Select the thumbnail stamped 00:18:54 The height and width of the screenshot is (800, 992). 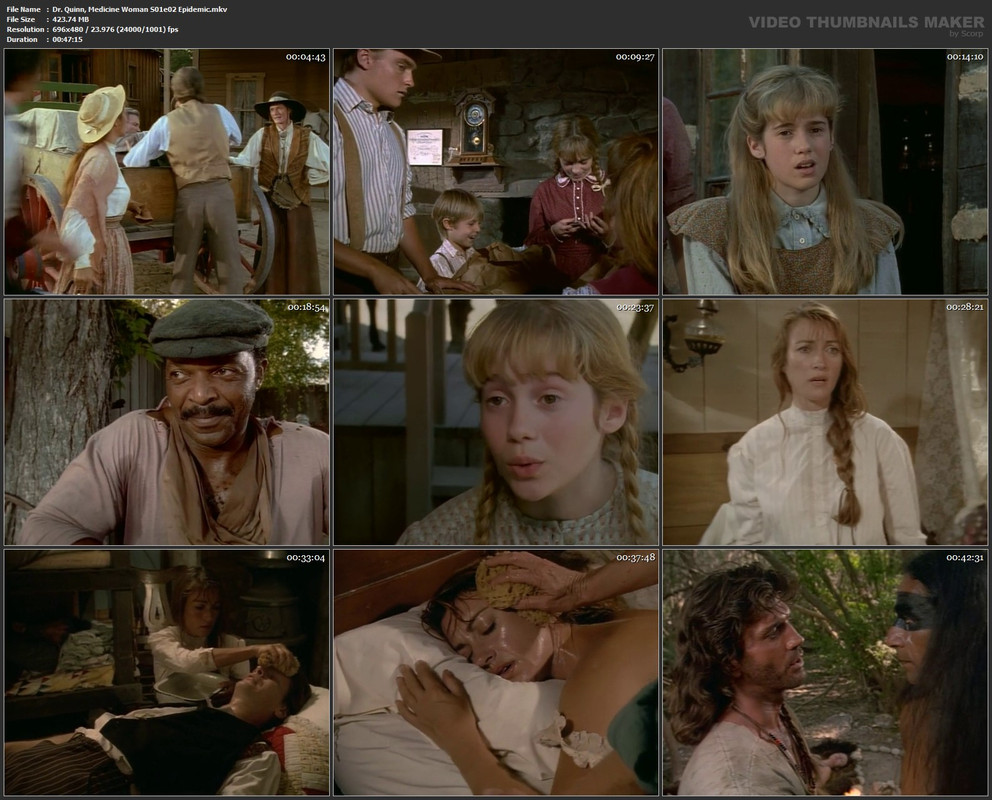(166, 422)
